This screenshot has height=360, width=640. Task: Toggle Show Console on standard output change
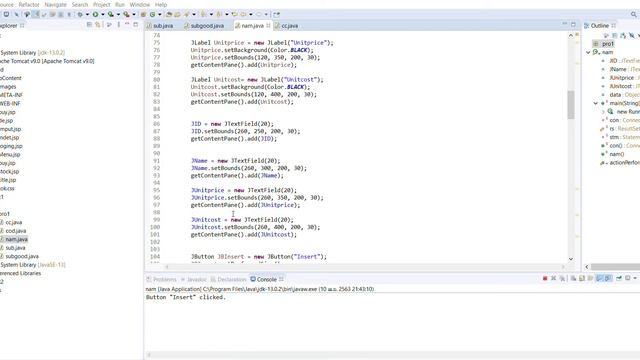point(599,278)
